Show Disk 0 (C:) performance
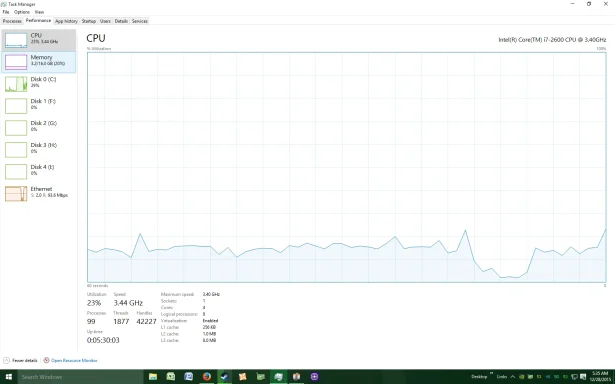 [x=38, y=84]
